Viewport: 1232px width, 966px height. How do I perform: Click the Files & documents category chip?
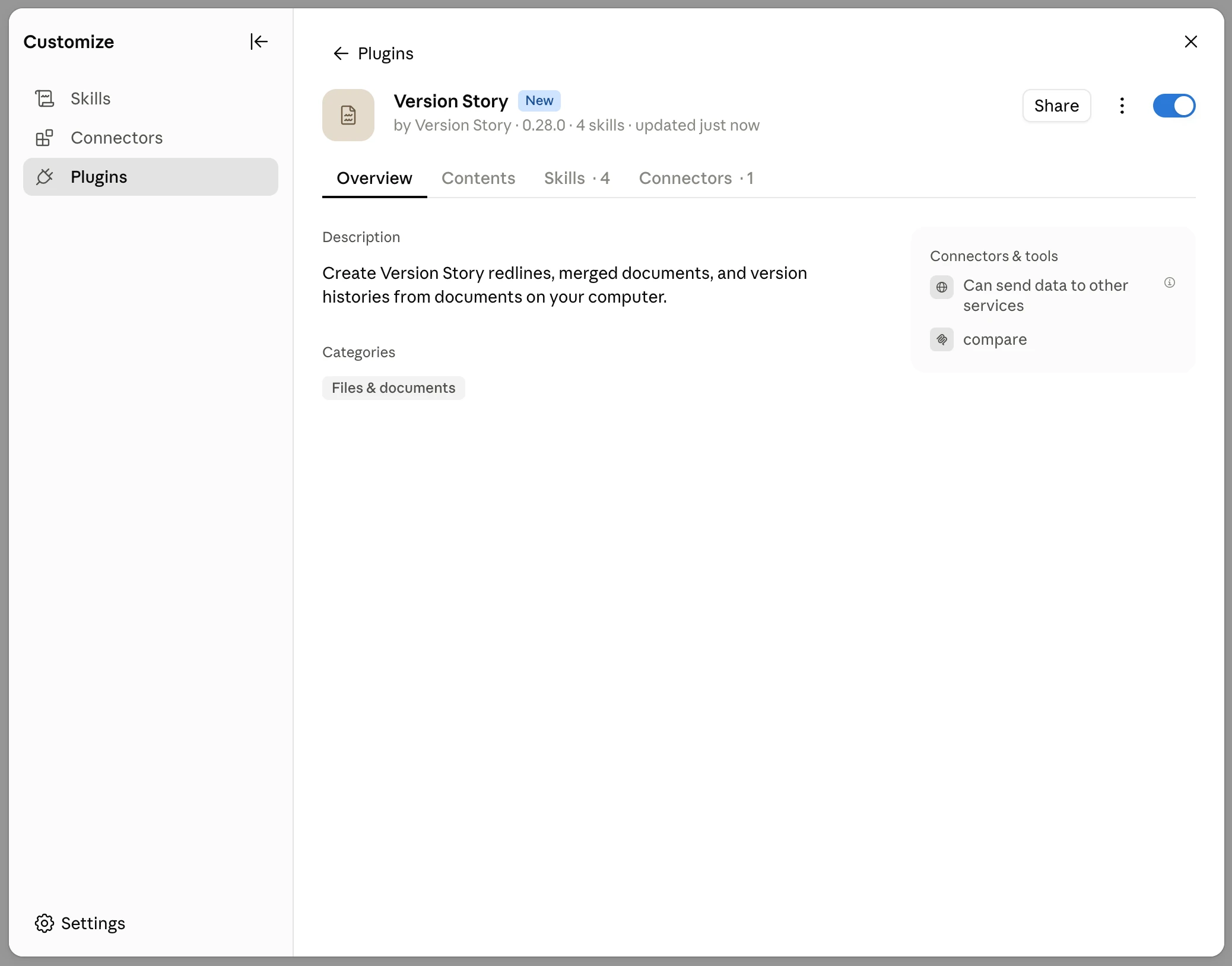coord(393,388)
